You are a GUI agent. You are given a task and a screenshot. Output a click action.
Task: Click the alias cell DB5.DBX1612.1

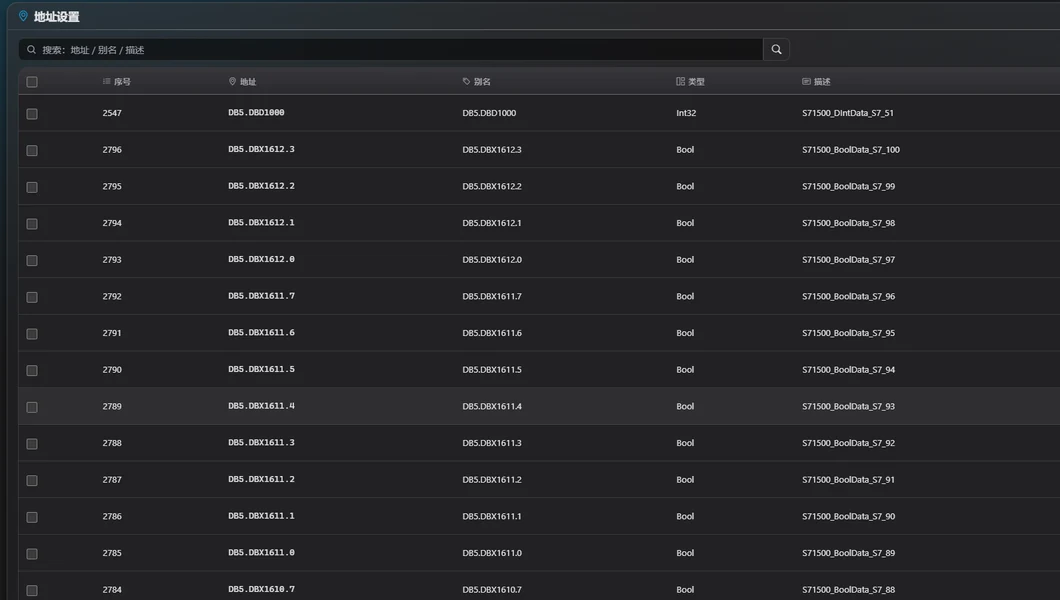click(x=492, y=223)
